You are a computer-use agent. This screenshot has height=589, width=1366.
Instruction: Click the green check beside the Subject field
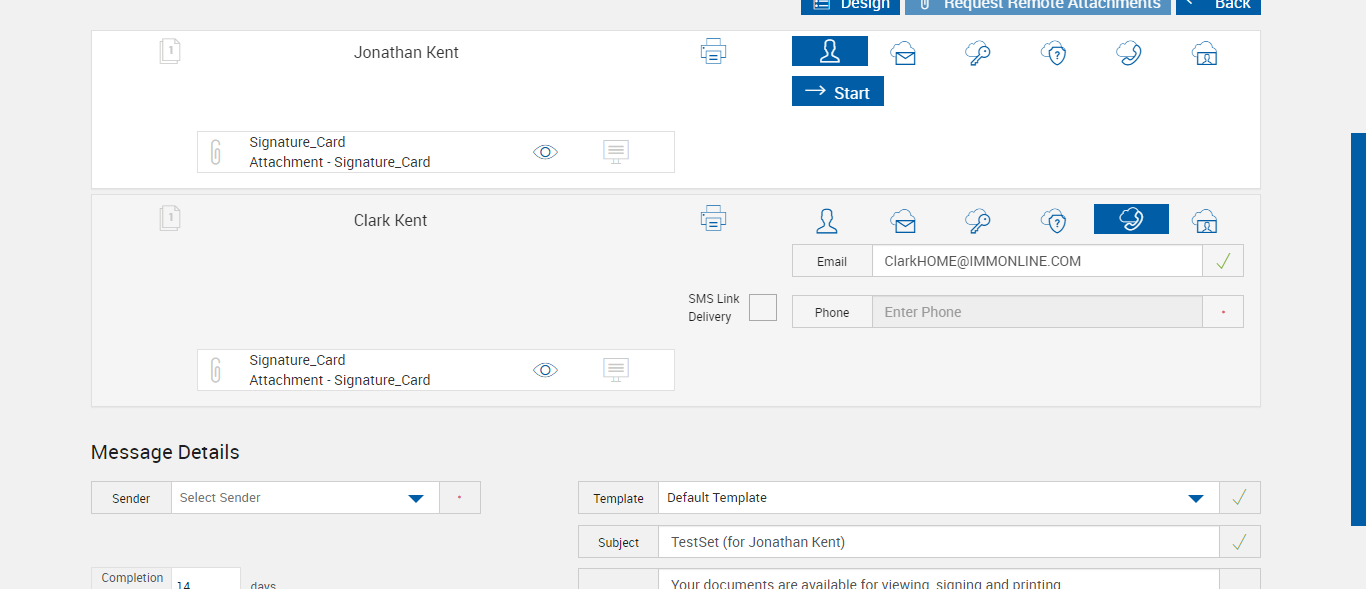(x=1240, y=542)
